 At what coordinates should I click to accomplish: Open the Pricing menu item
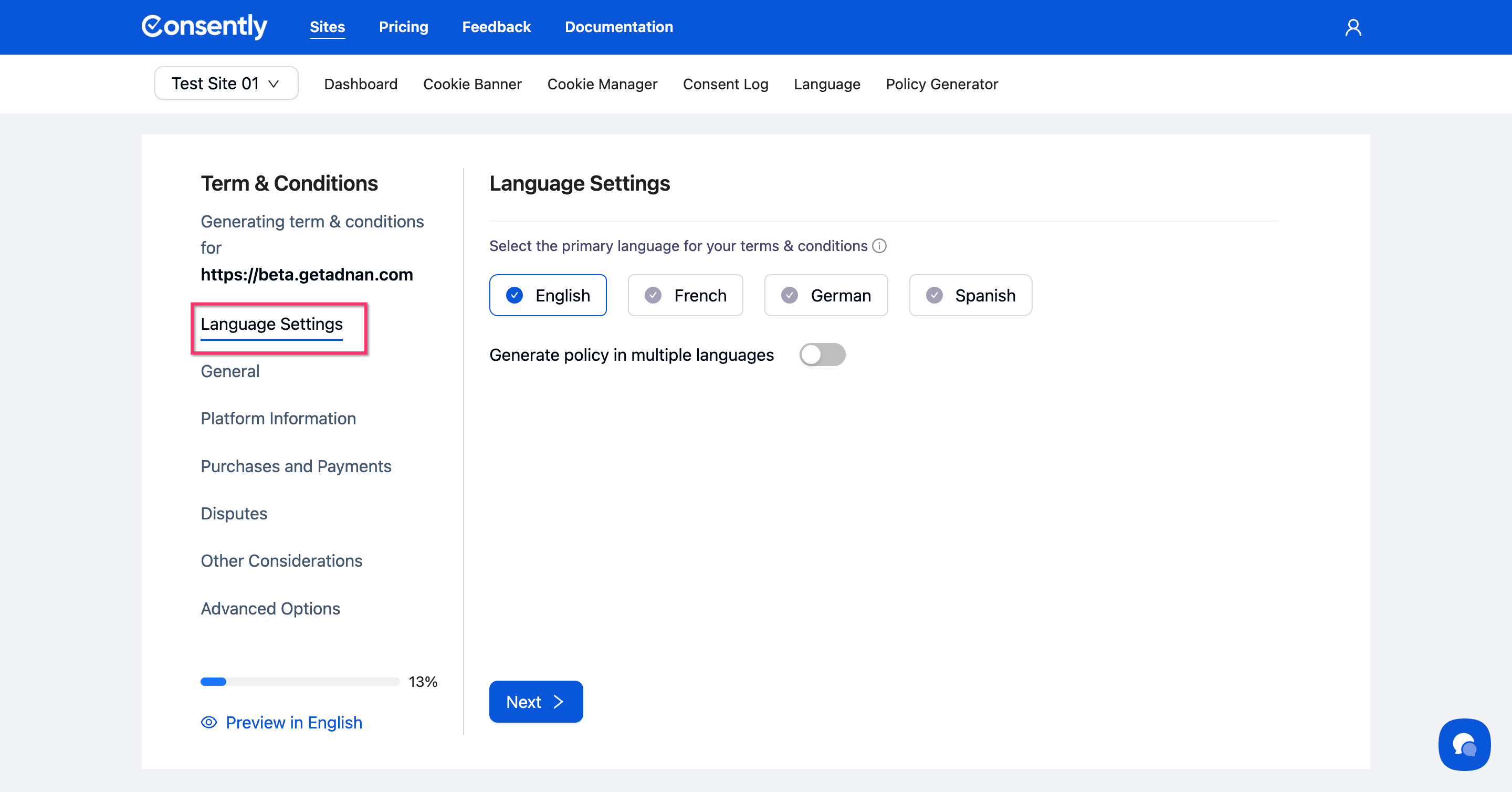403,27
